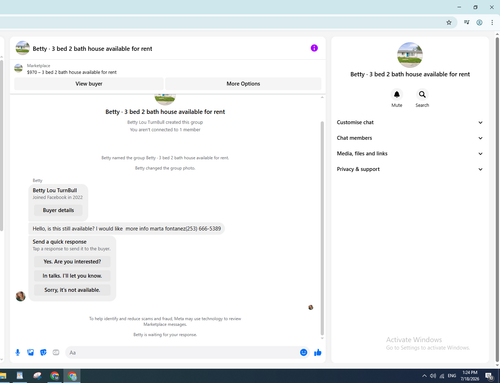Expand the Privacy & support section
Viewport: 500px width, 383px height.
(410, 169)
